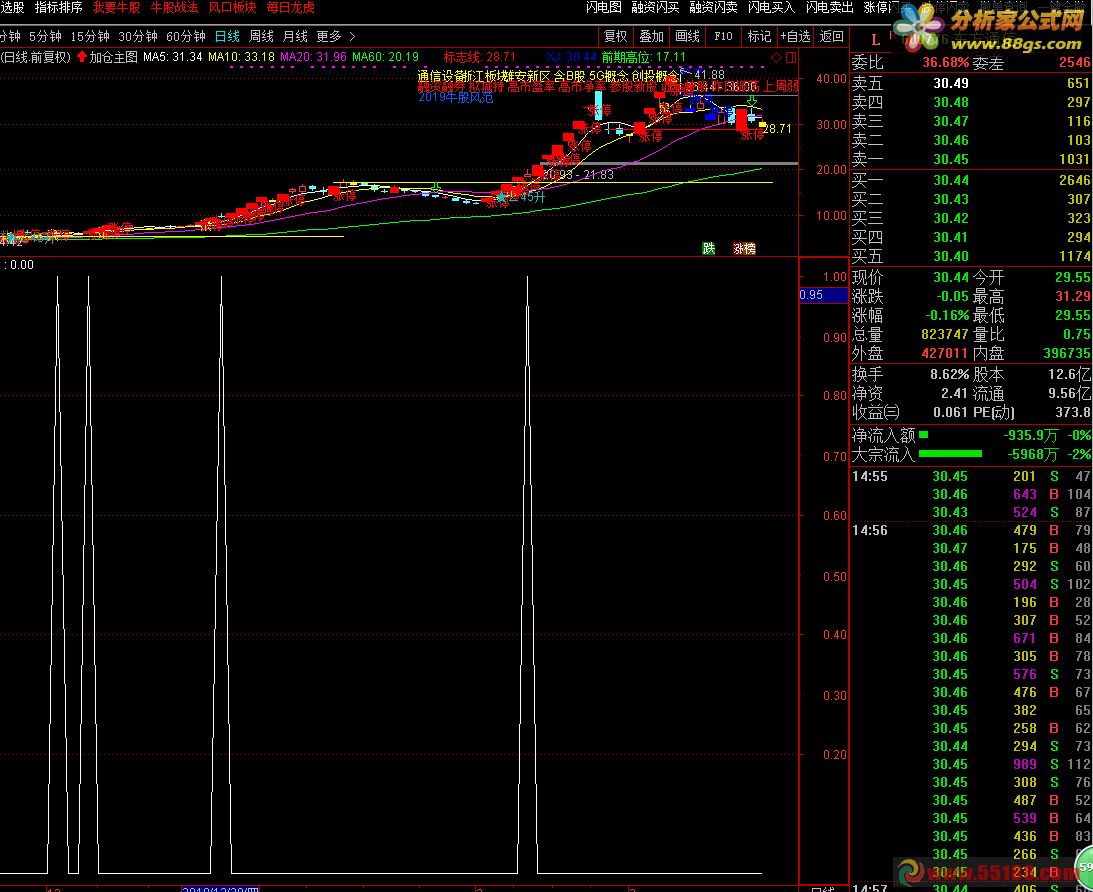
Task: Click the 复权 button
Action: [616, 36]
